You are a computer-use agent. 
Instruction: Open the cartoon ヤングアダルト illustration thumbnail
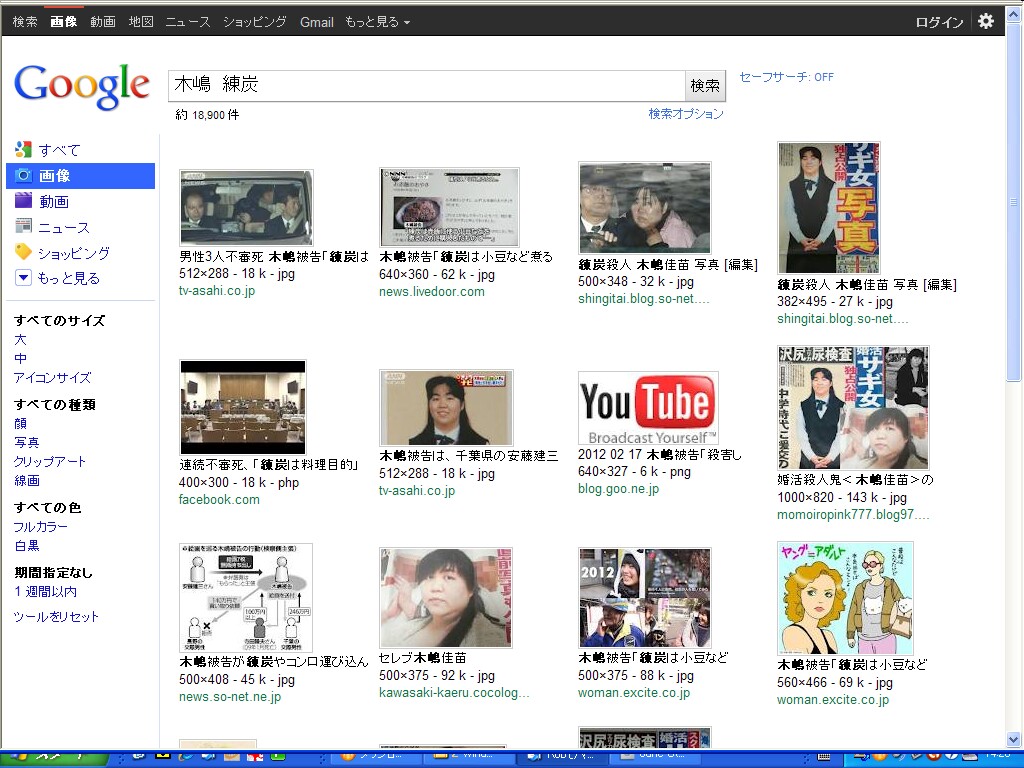pos(845,598)
